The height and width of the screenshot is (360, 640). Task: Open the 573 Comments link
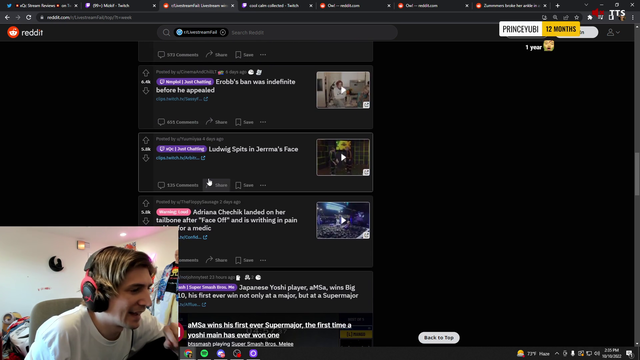[178, 54]
